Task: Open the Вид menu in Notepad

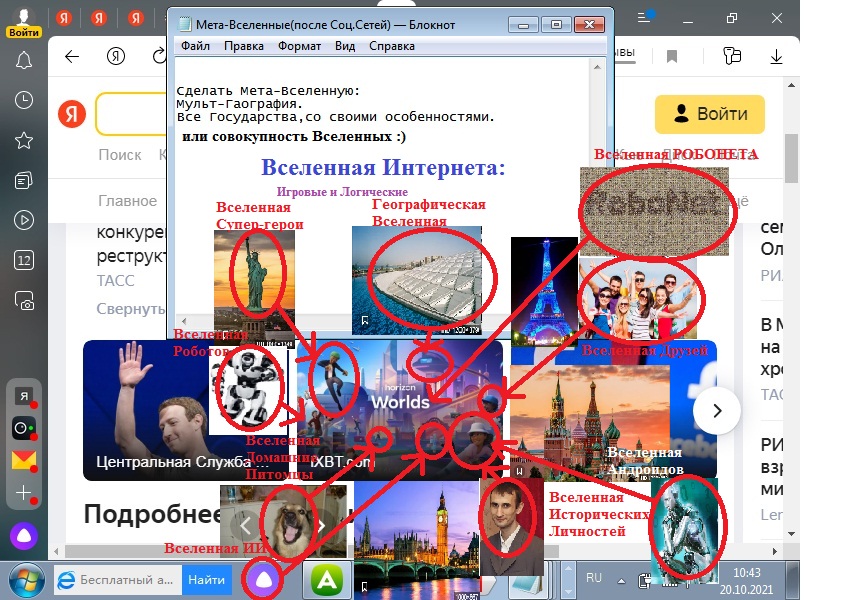Action: (x=345, y=46)
